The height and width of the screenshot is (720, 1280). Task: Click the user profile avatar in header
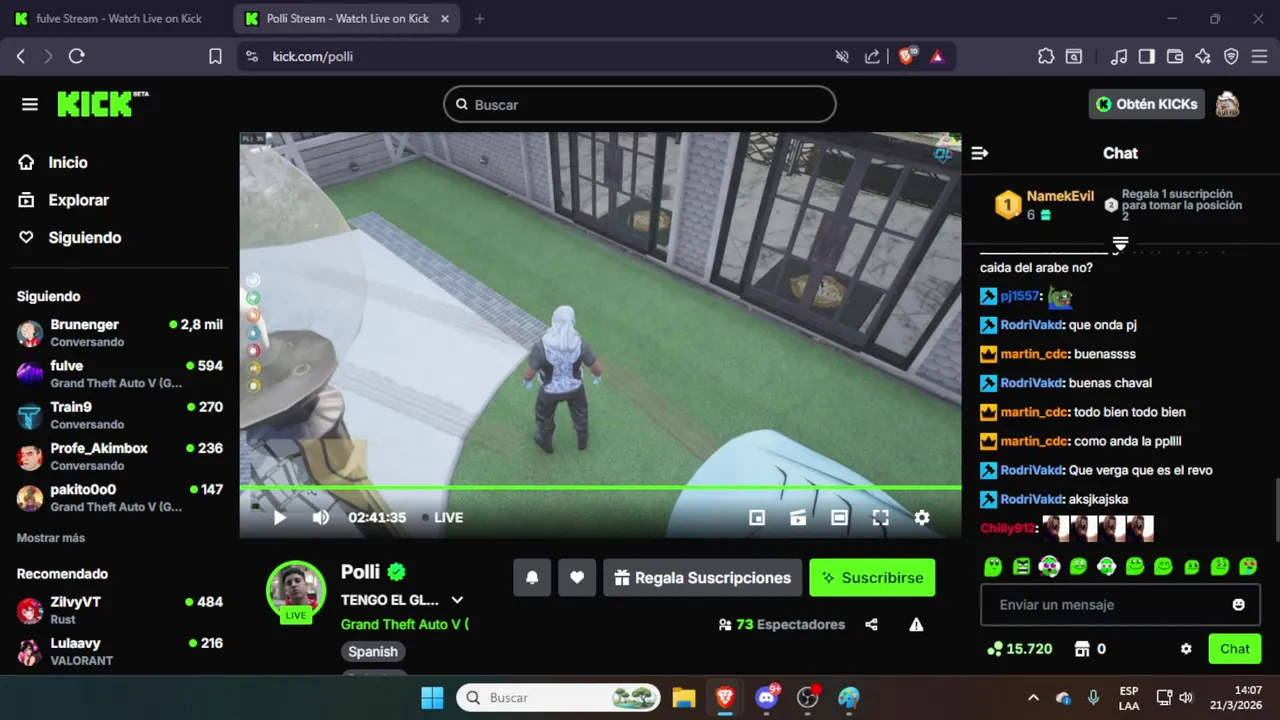pyautogui.click(x=1227, y=104)
